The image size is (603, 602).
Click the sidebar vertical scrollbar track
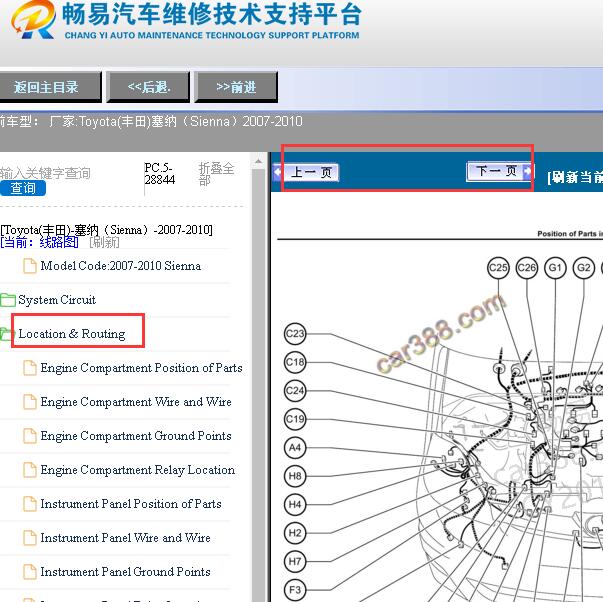pyautogui.click(x=258, y=385)
